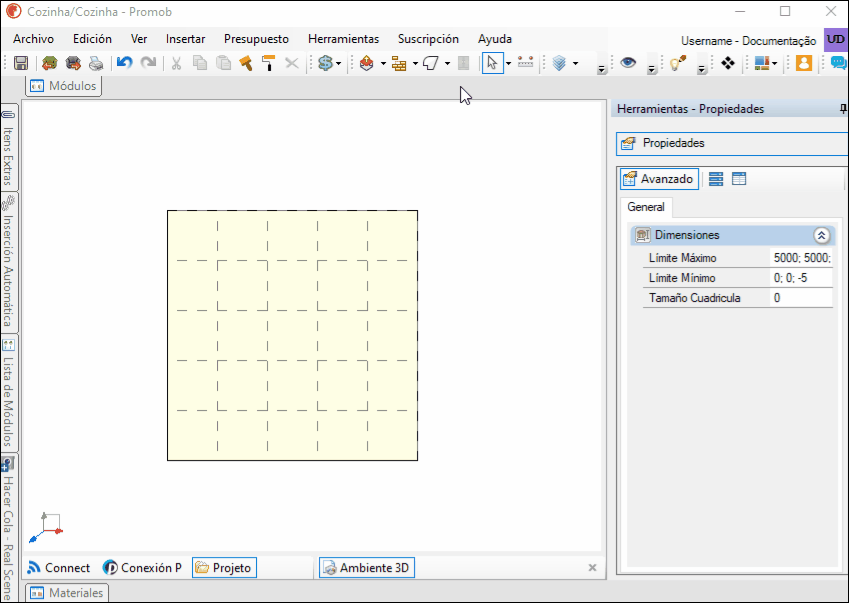Click the window layout viewports icon

pyautogui.click(x=762, y=63)
